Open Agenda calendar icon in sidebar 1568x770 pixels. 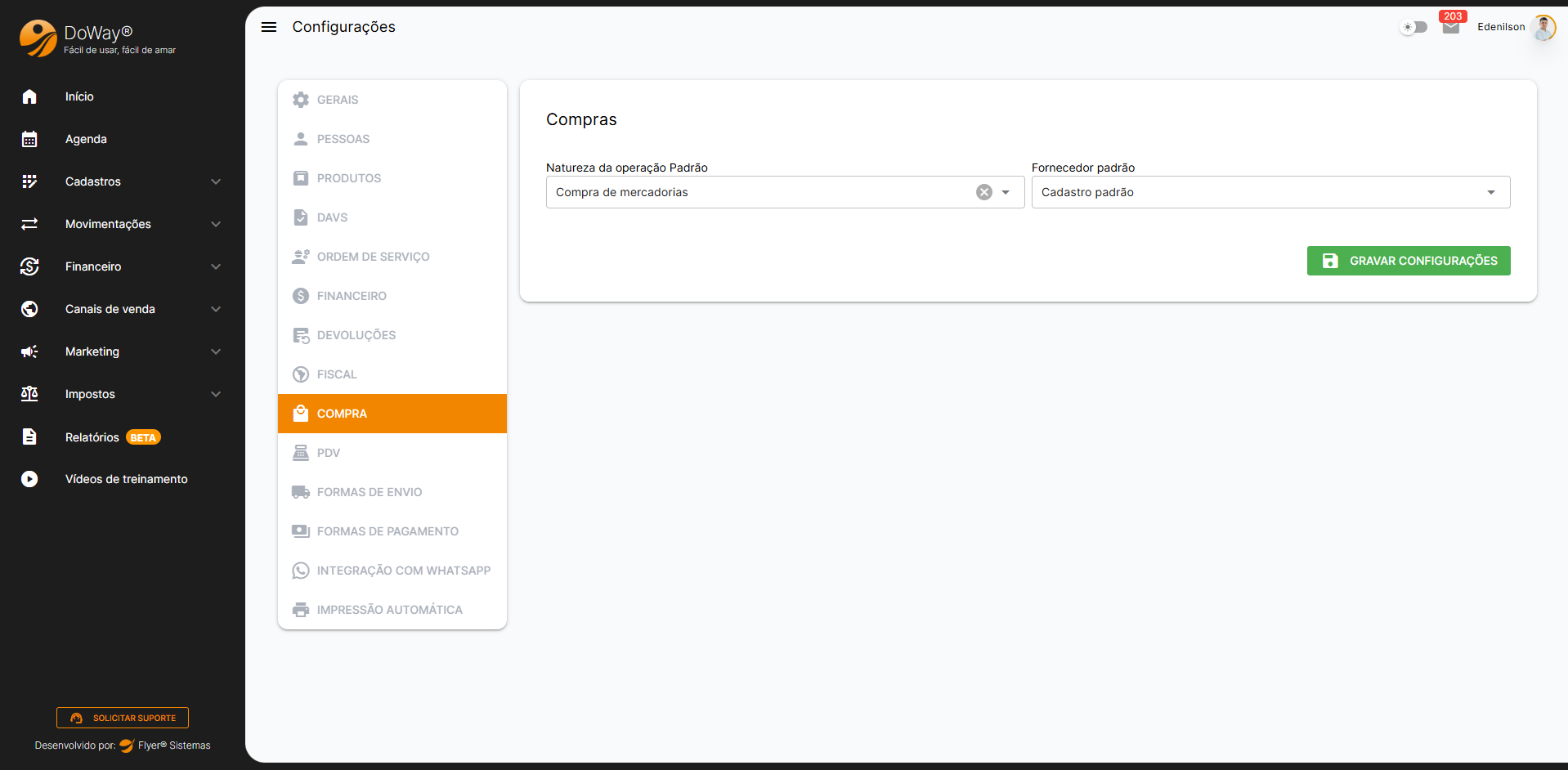29,139
